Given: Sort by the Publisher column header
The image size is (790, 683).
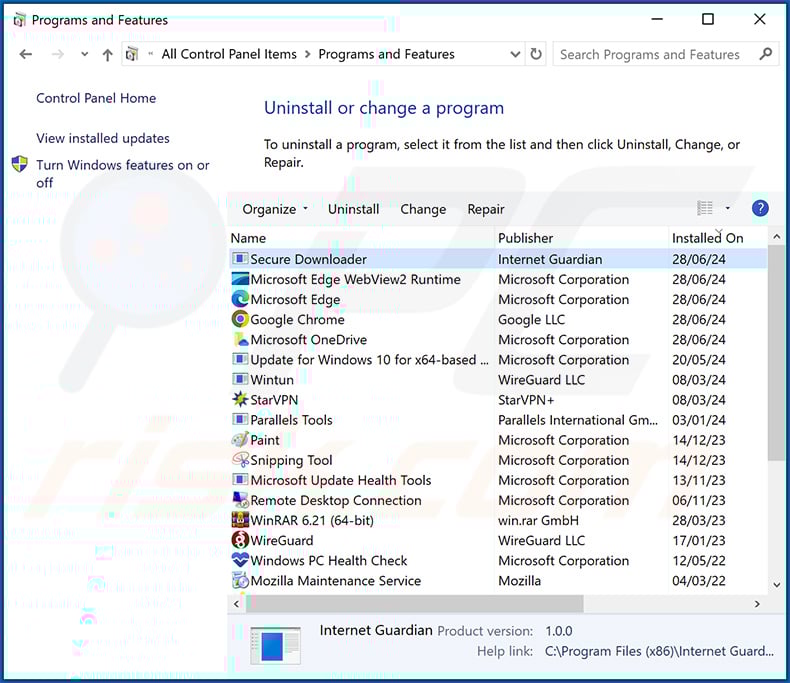Looking at the screenshot, I should coord(581,238).
